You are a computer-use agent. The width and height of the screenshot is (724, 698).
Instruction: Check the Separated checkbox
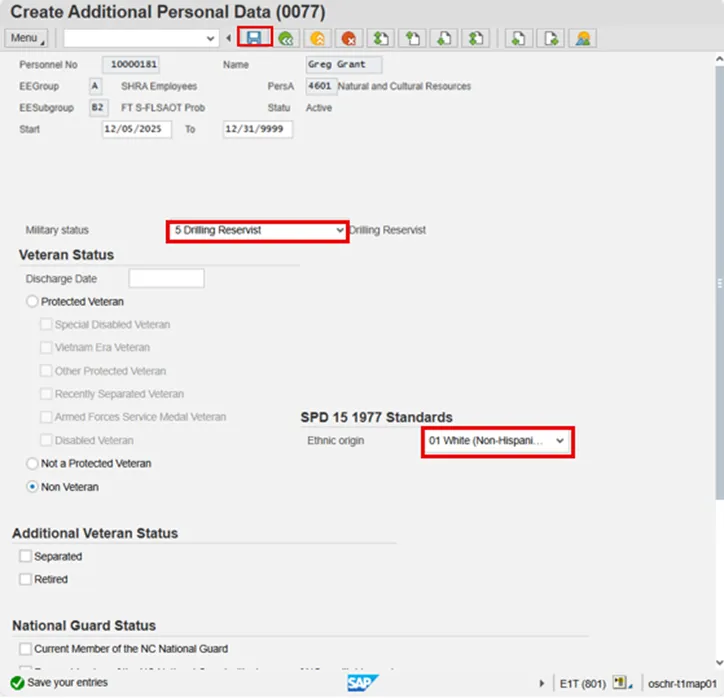click(x=25, y=556)
